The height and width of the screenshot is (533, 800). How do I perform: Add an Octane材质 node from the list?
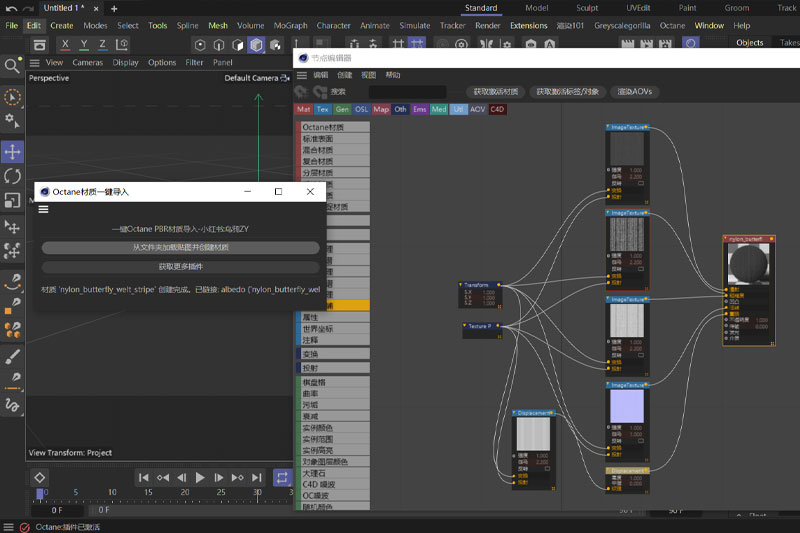tap(333, 127)
